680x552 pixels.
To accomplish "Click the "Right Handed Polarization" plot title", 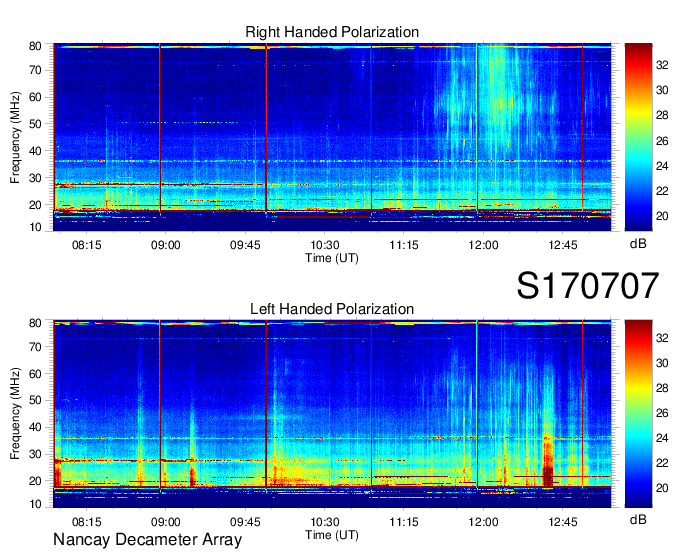I will pos(332,32).
